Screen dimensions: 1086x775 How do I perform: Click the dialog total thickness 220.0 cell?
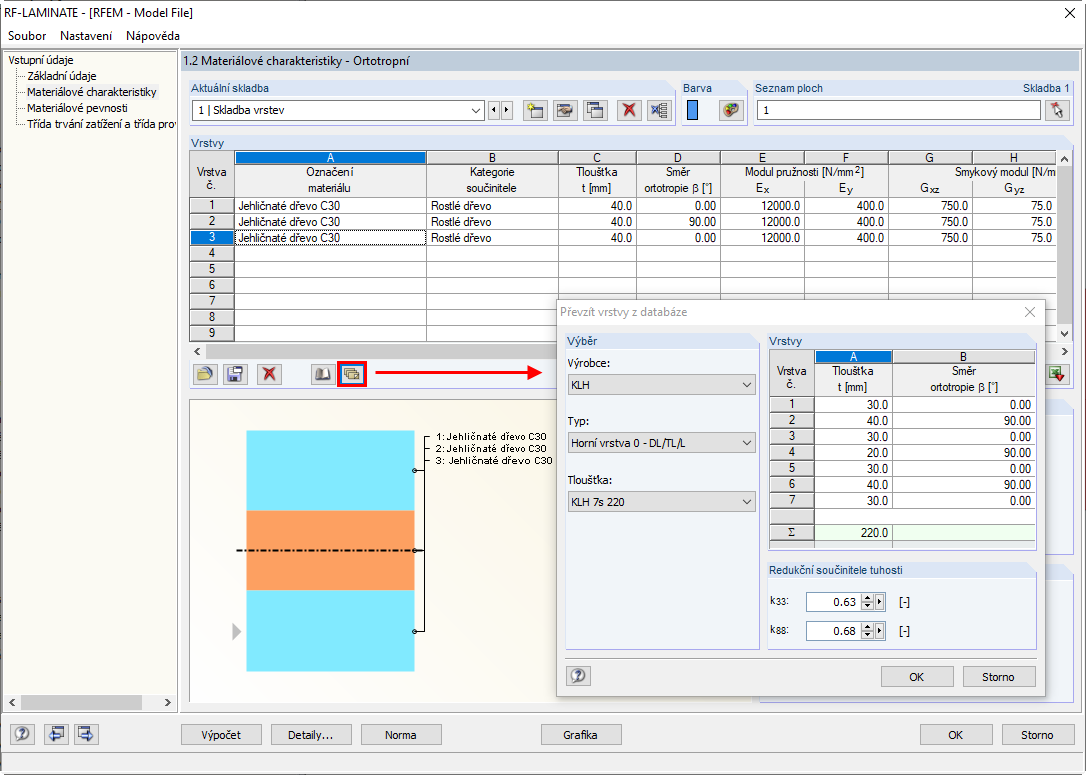853,533
